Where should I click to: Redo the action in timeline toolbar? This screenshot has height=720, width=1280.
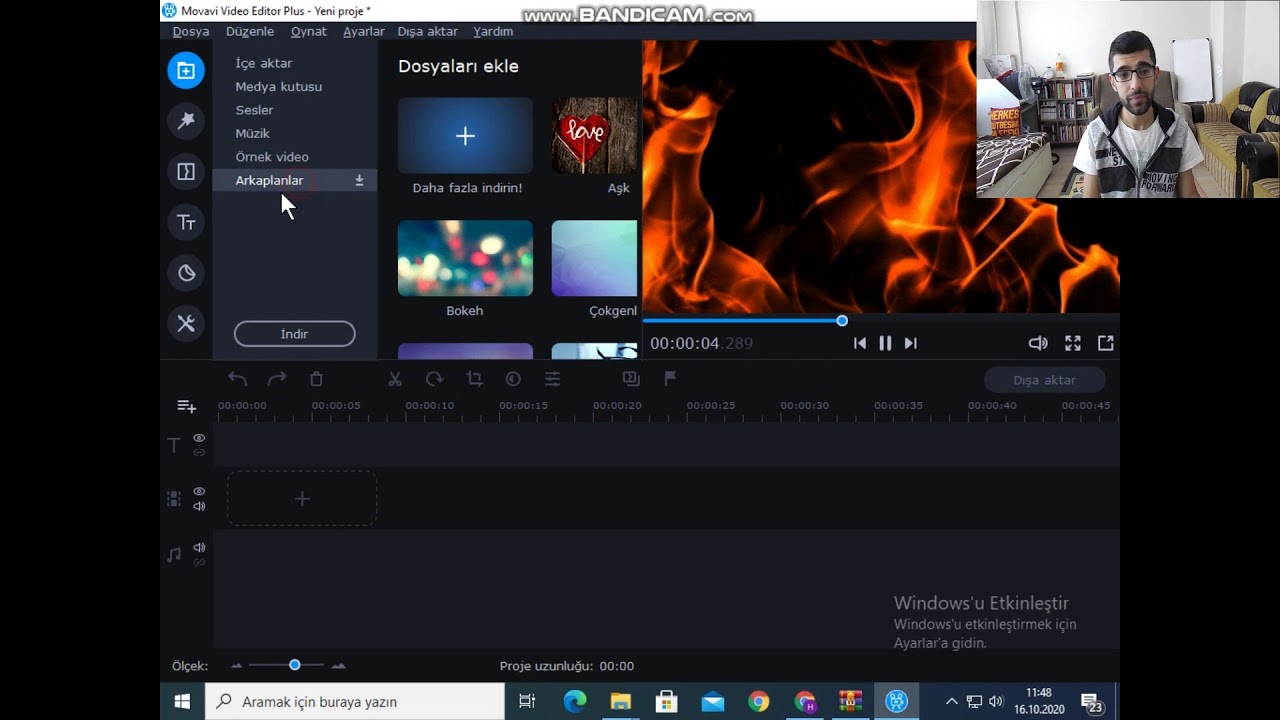[x=277, y=379]
